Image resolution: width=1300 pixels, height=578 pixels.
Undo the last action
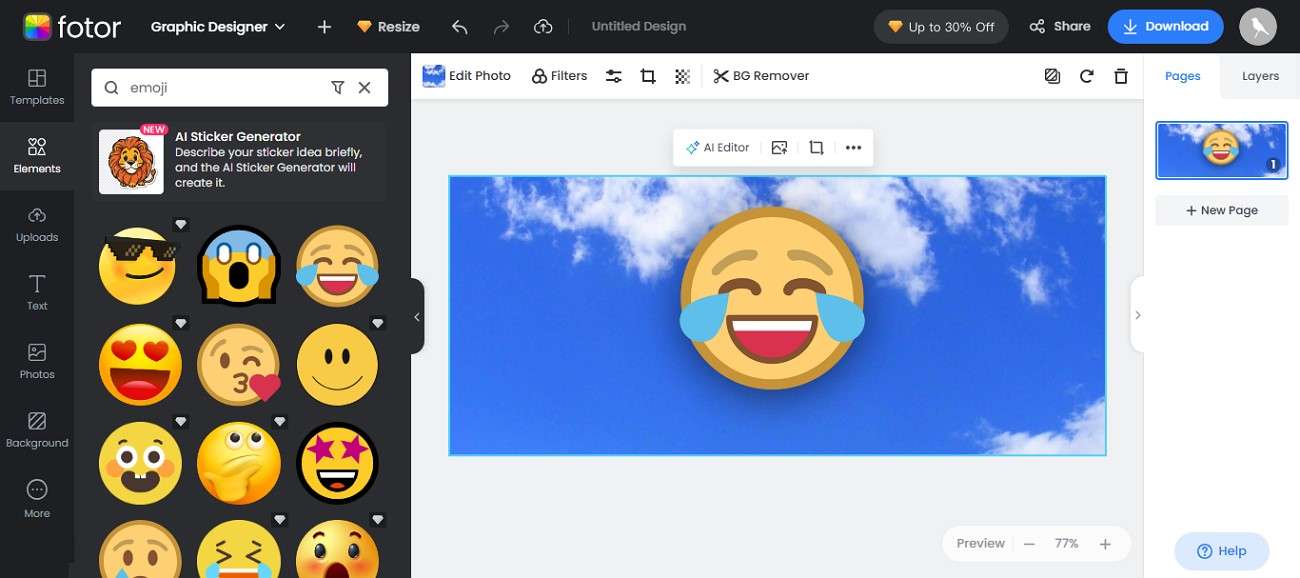(x=460, y=27)
